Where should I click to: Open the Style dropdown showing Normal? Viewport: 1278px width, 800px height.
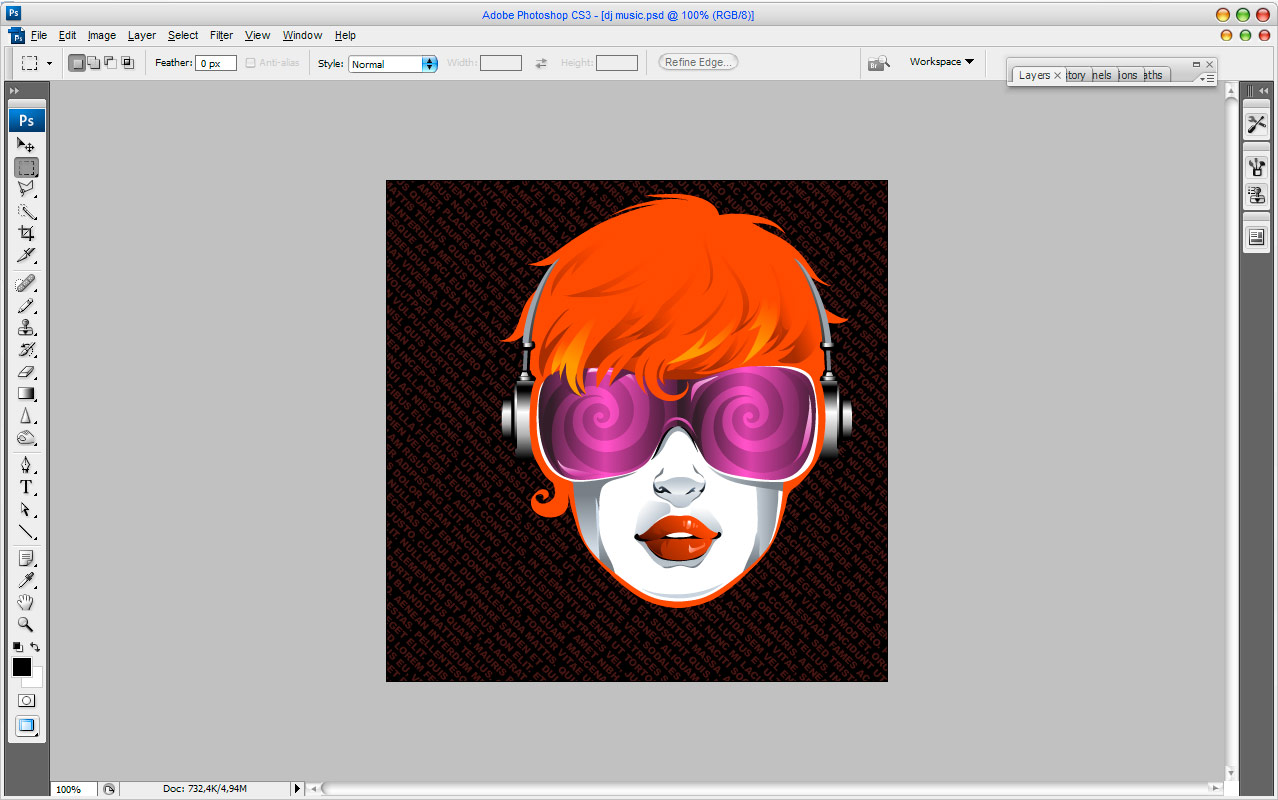tap(392, 64)
